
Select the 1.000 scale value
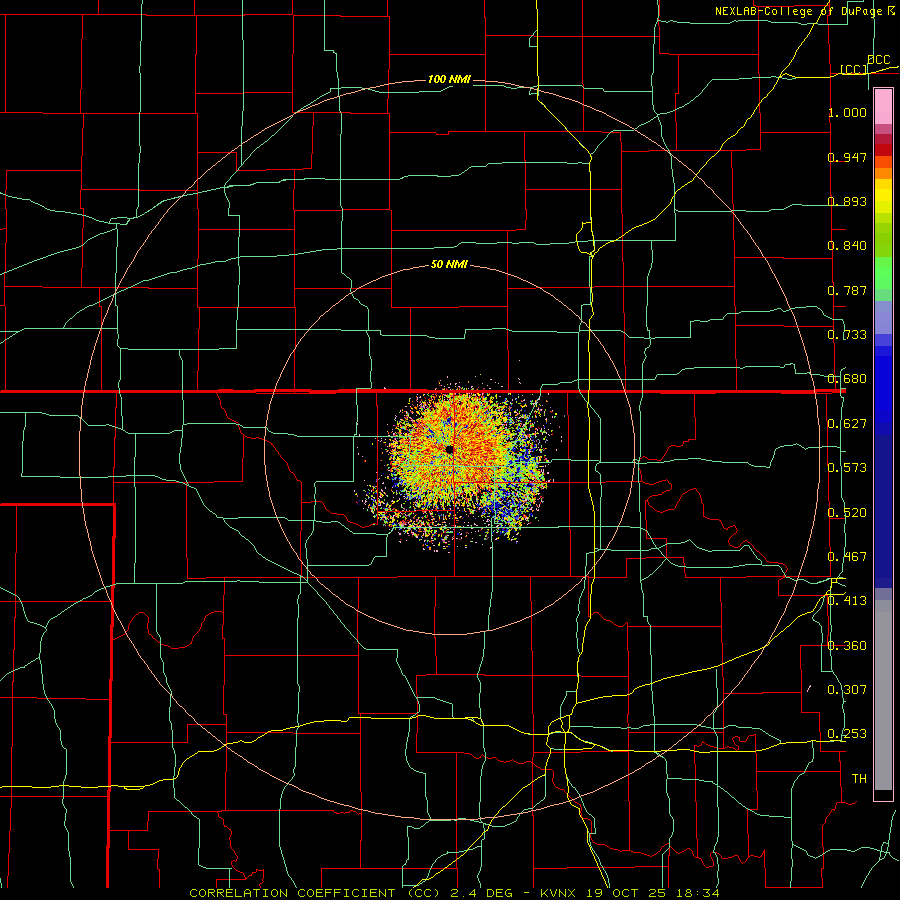click(847, 112)
